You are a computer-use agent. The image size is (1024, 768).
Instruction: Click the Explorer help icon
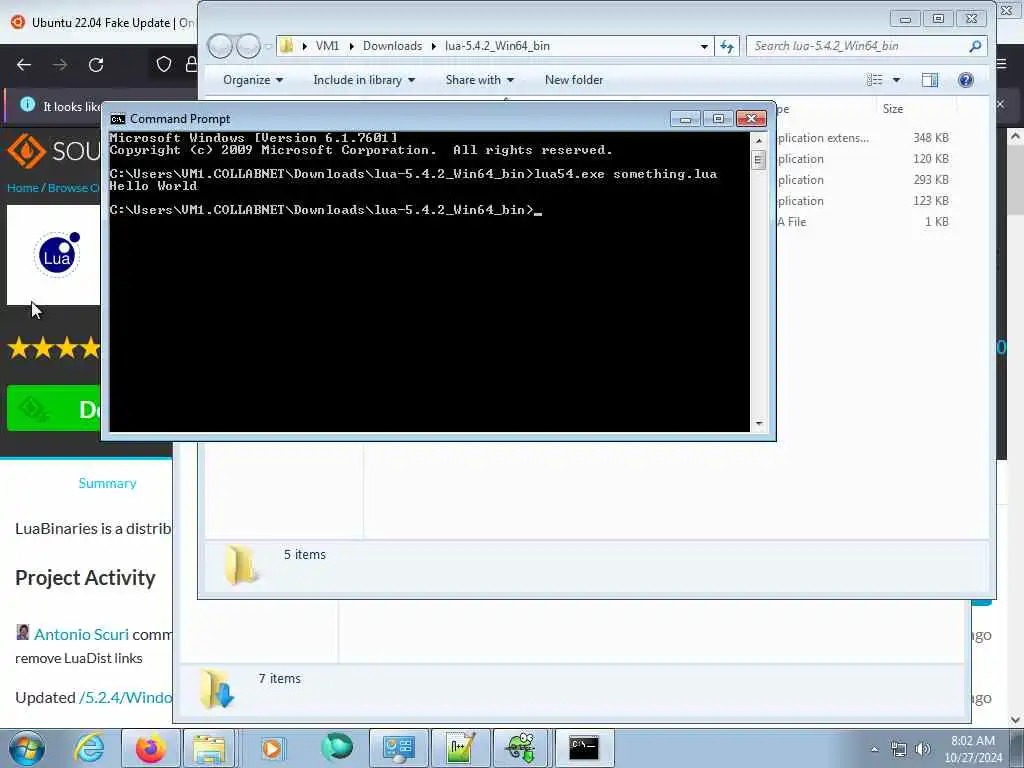(x=965, y=80)
